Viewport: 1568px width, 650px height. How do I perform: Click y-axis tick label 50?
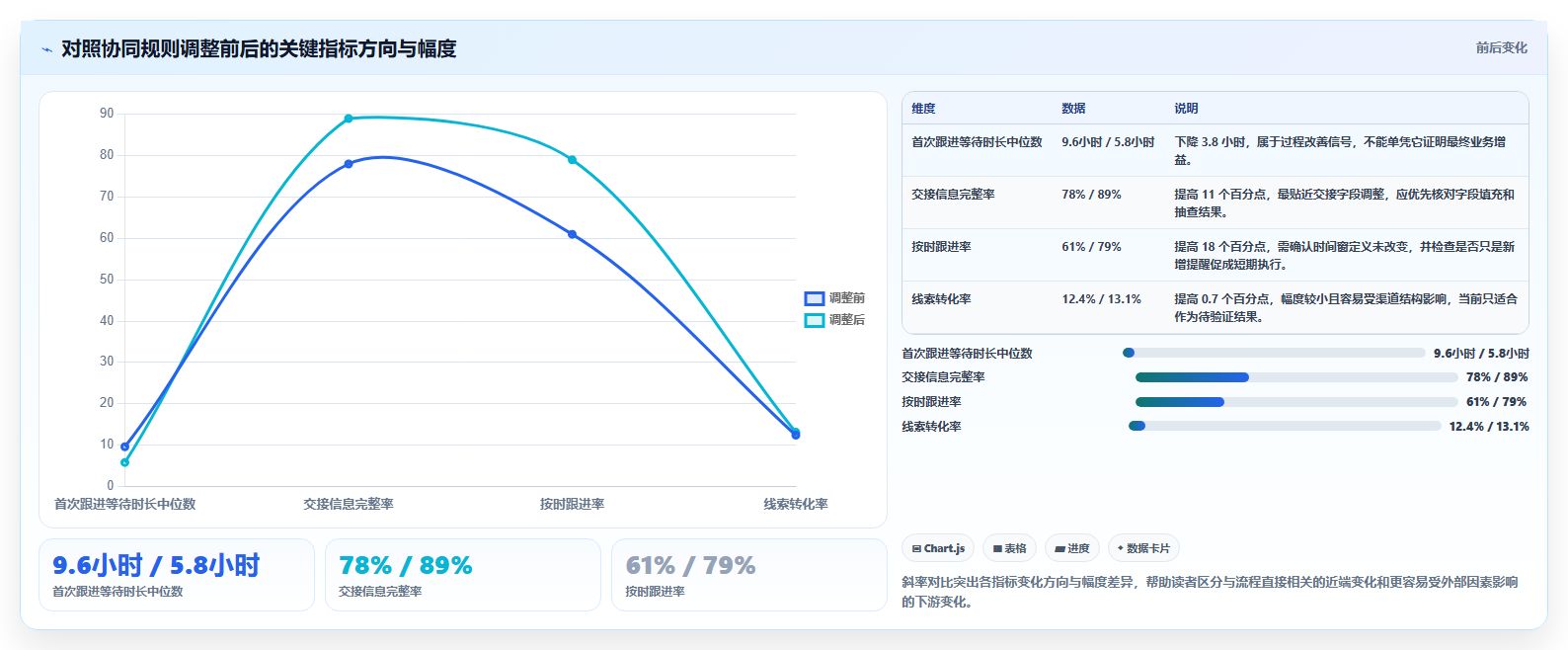click(x=107, y=280)
